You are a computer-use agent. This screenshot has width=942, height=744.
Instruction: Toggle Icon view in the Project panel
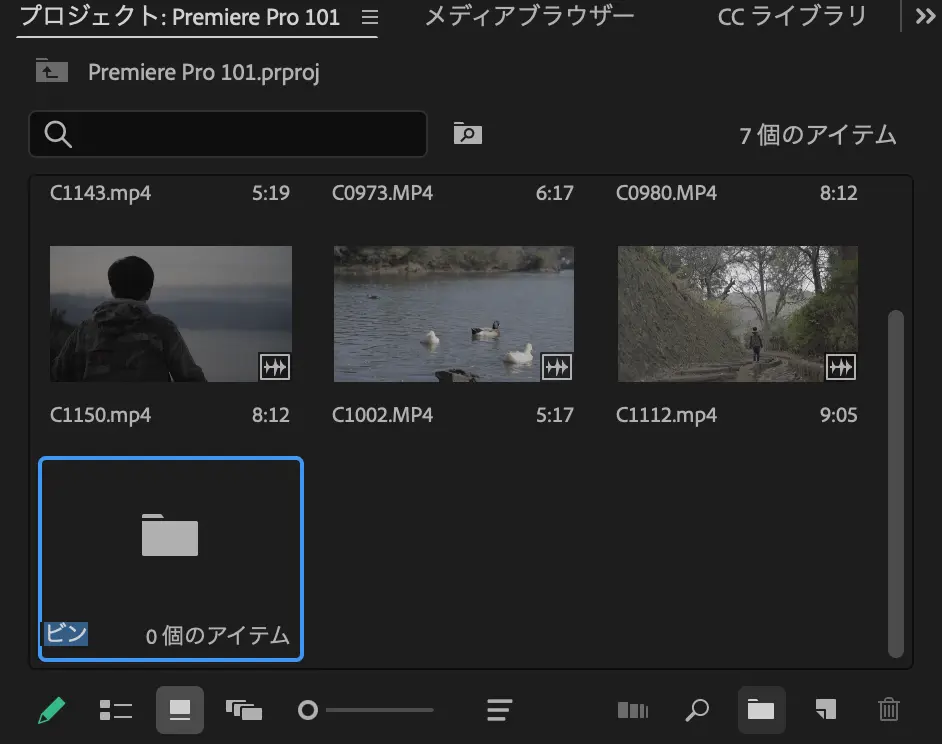[x=180, y=710]
